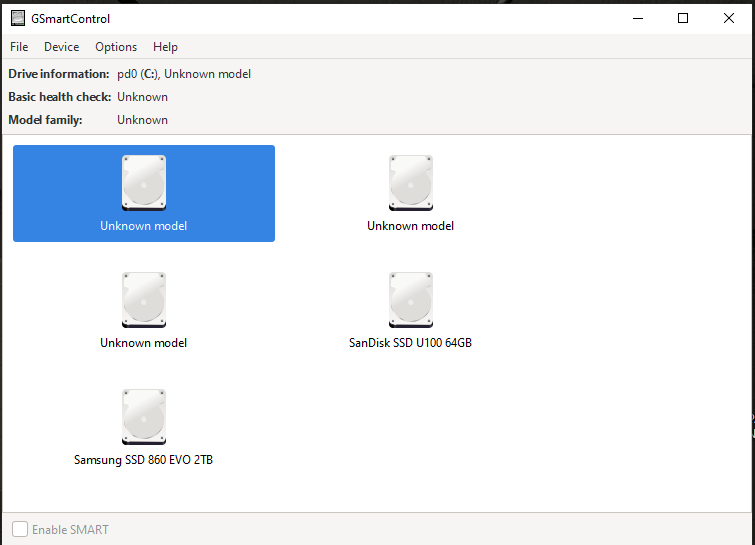Open the Device menu
Image resolution: width=755 pixels, height=545 pixels.
click(62, 47)
